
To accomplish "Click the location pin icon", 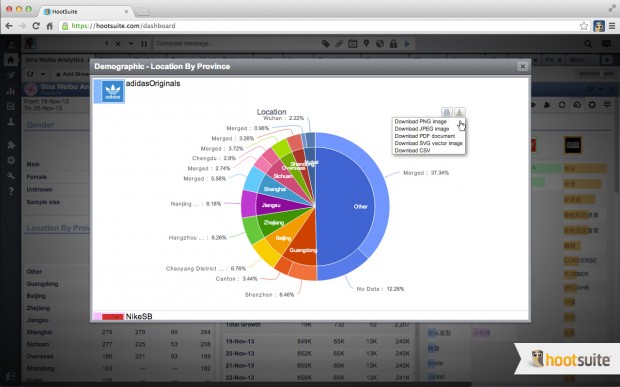I will tap(366, 44).
